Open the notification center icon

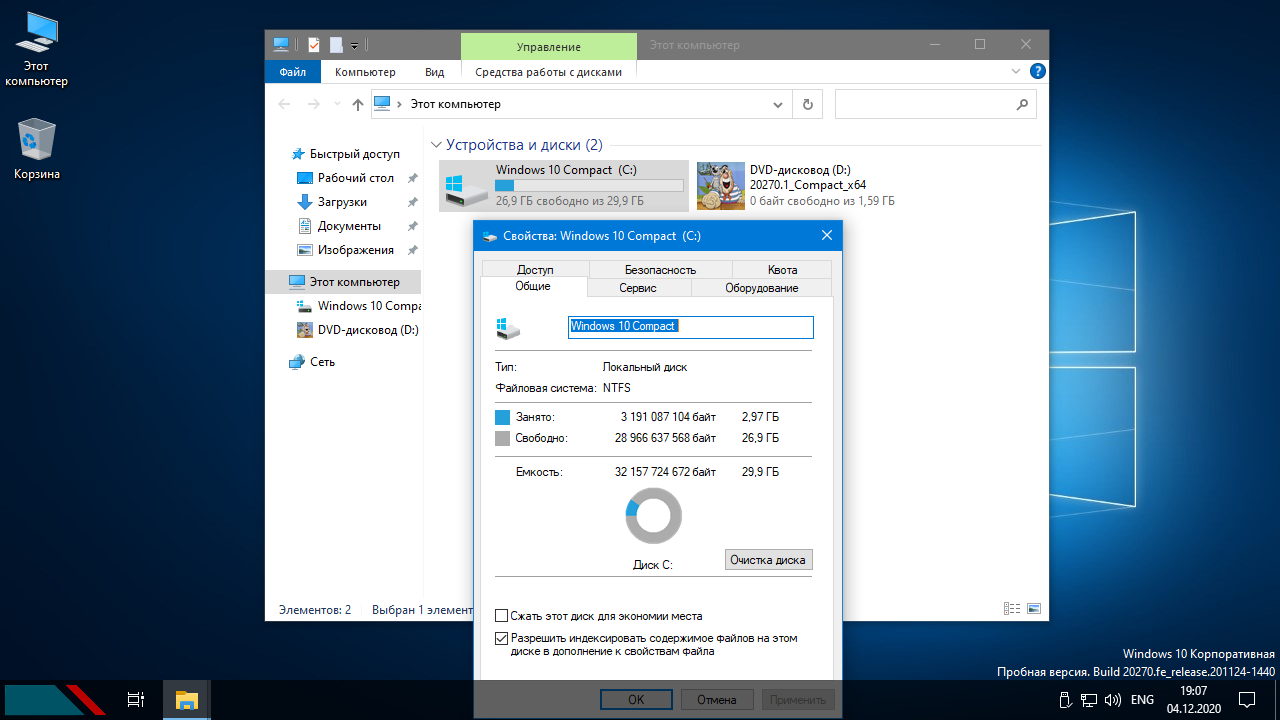tap(1246, 700)
